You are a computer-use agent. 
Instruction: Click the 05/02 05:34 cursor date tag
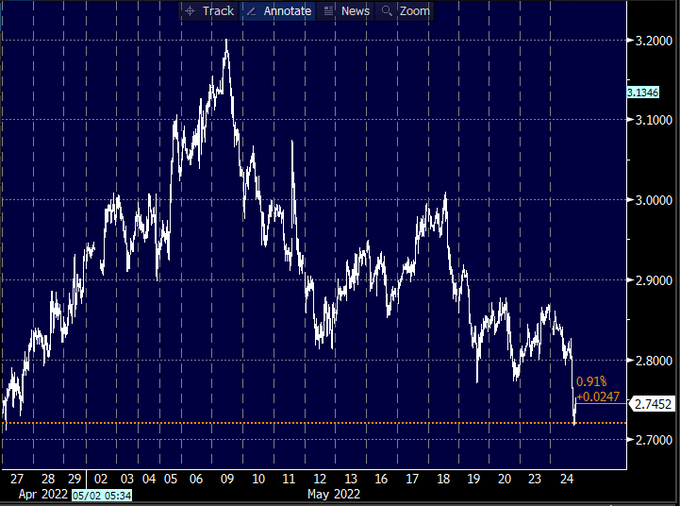(x=102, y=495)
